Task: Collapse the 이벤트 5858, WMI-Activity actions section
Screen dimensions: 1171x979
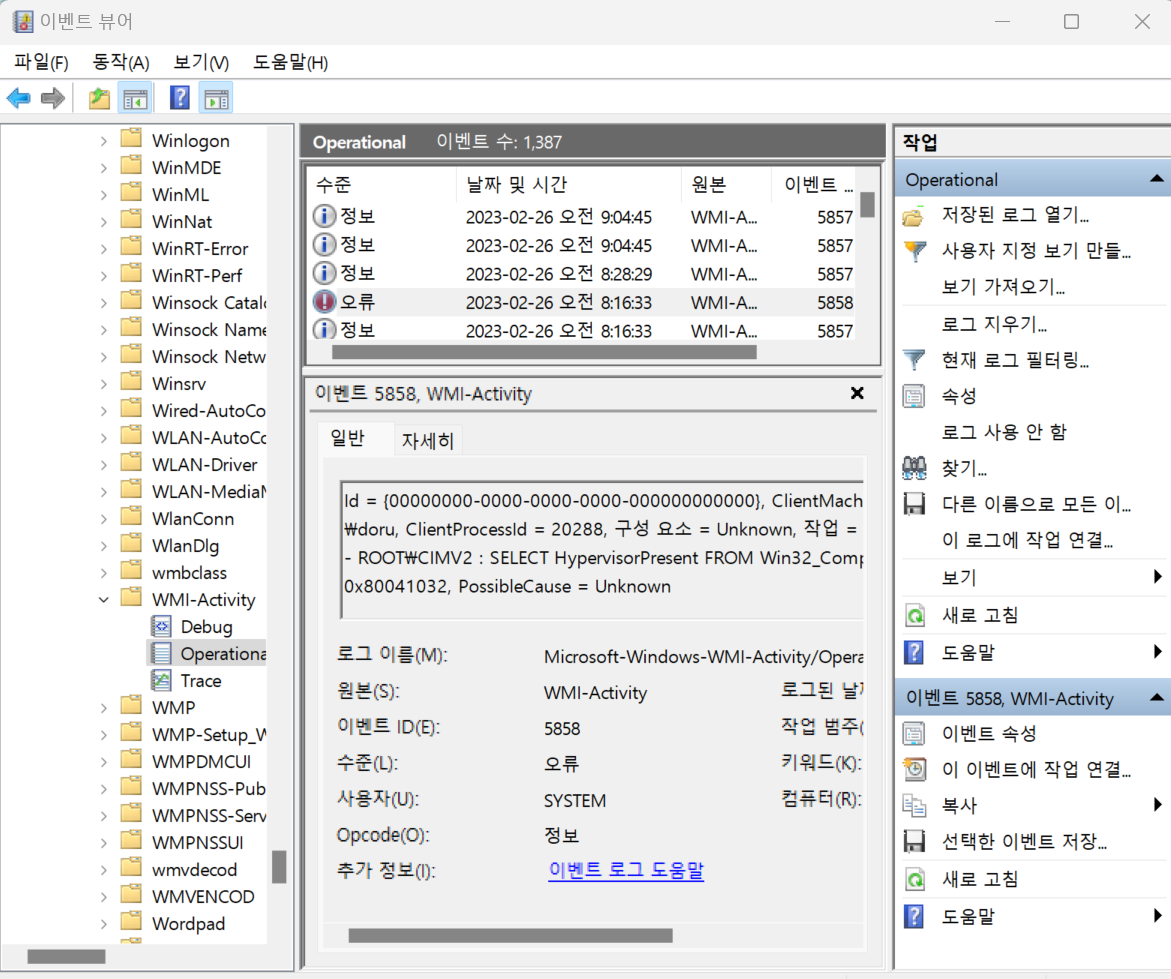Action: click(x=1156, y=698)
